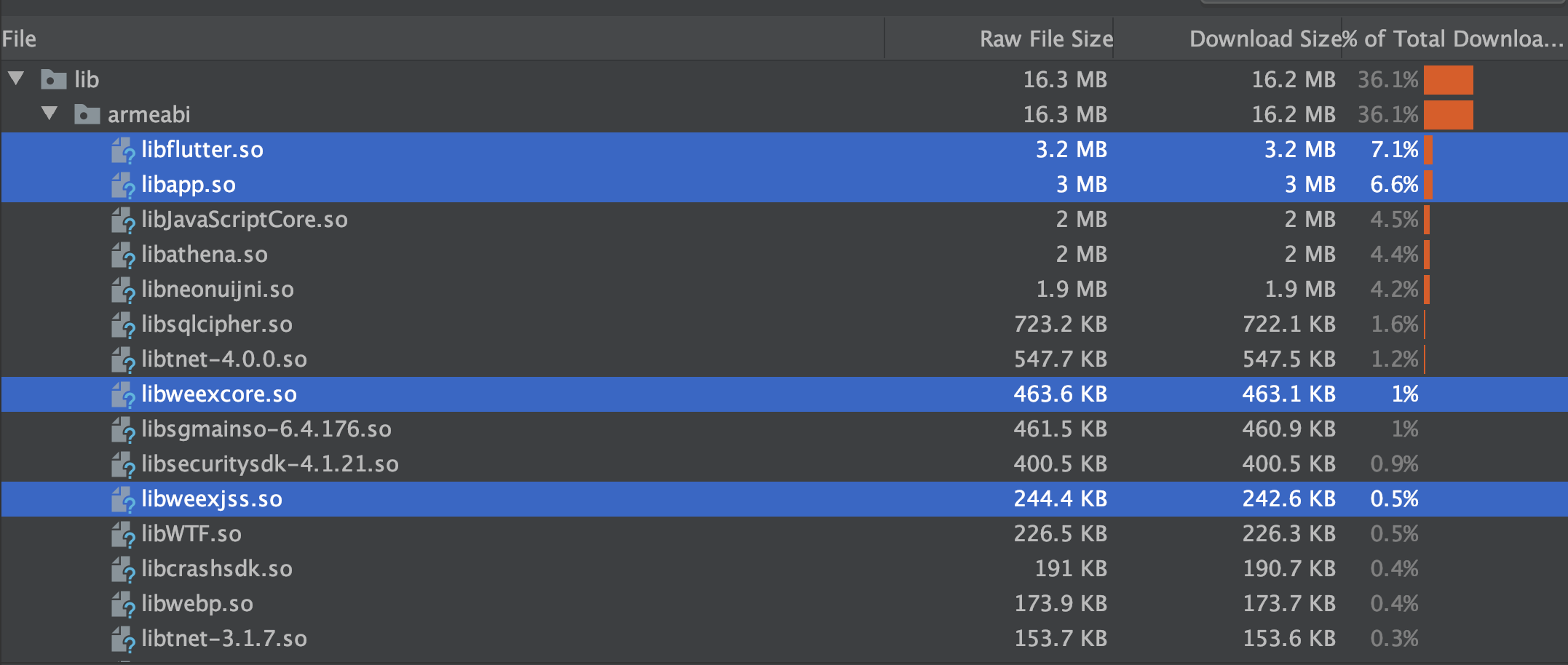
Task: Click the armeabi row 36.1% orange bar
Action: coord(1448,115)
